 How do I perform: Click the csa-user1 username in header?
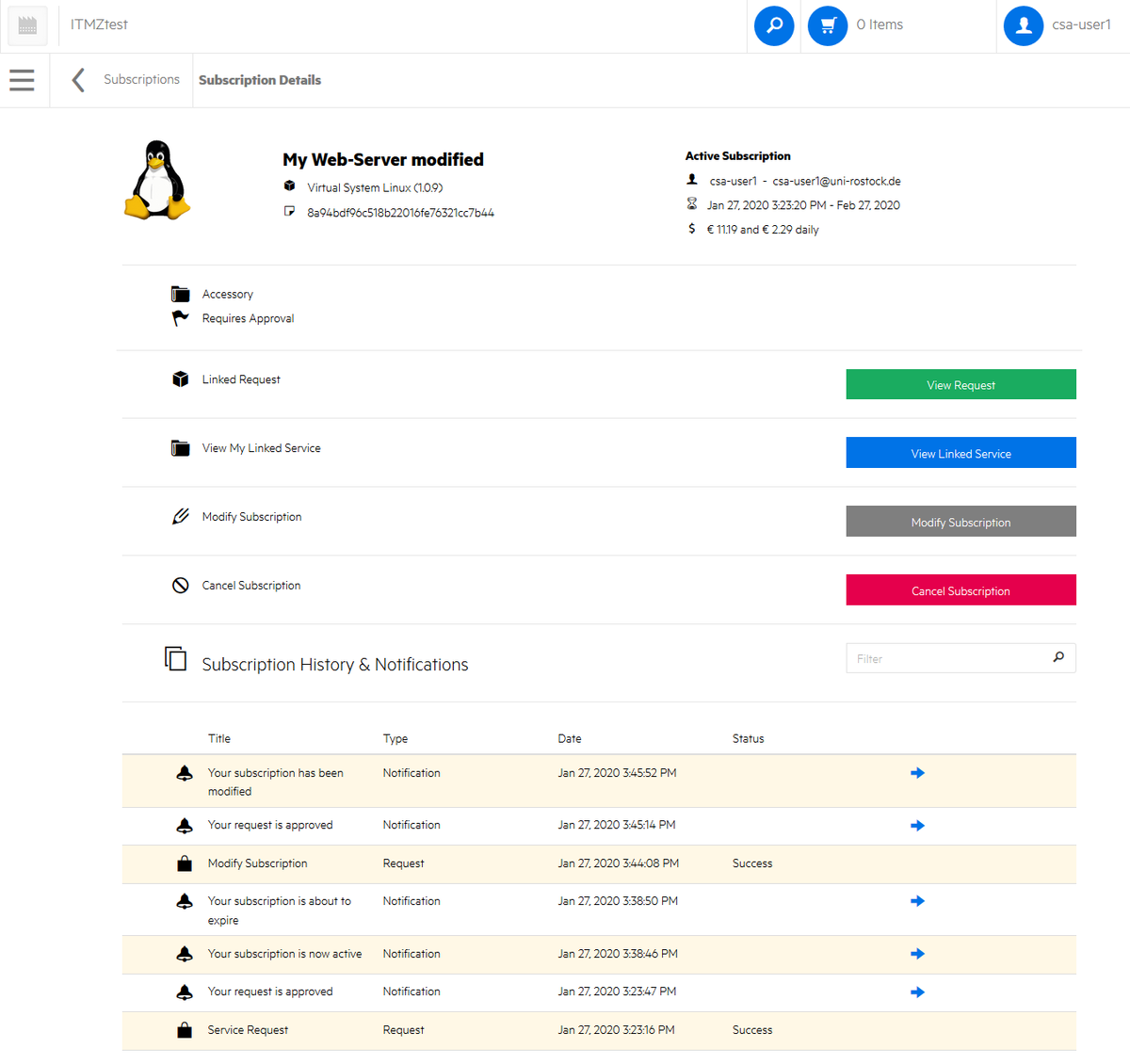[x=1081, y=25]
